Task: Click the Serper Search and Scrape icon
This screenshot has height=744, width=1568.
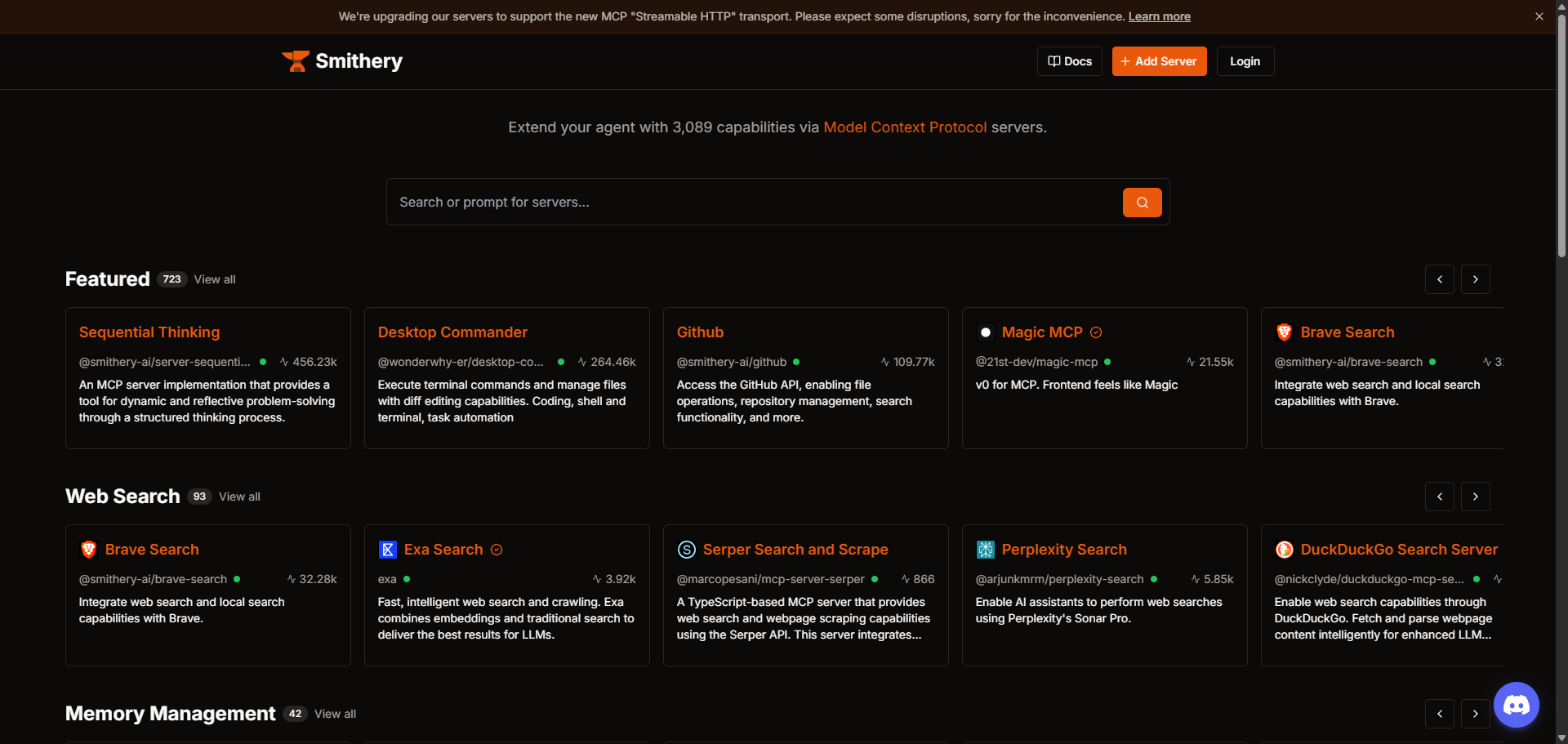Action: 686,550
